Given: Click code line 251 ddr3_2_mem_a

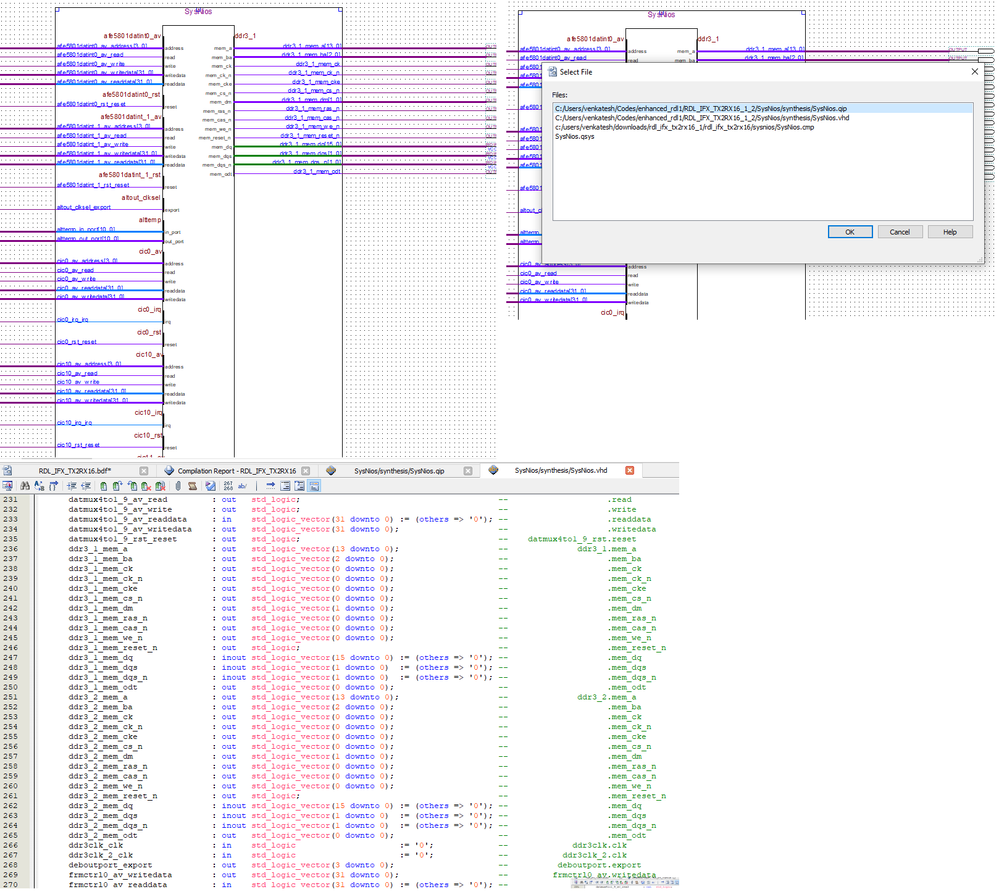Looking at the screenshot, I should (98, 697).
